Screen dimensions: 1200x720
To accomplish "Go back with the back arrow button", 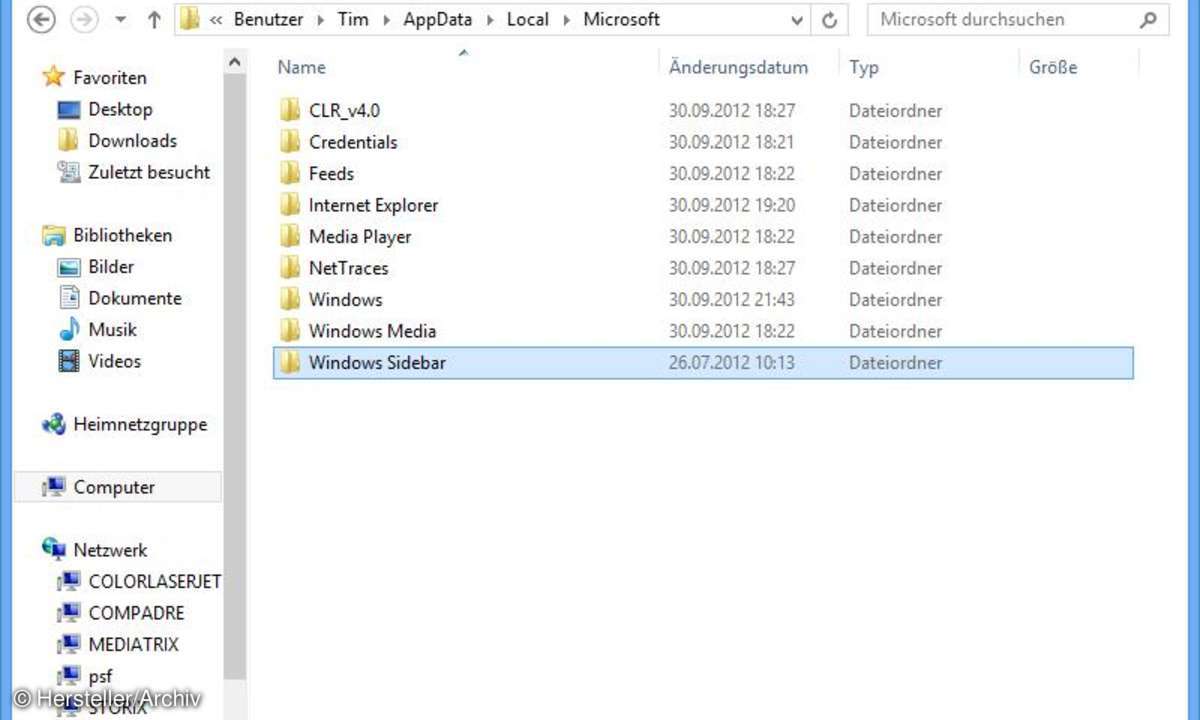I will pos(42,19).
